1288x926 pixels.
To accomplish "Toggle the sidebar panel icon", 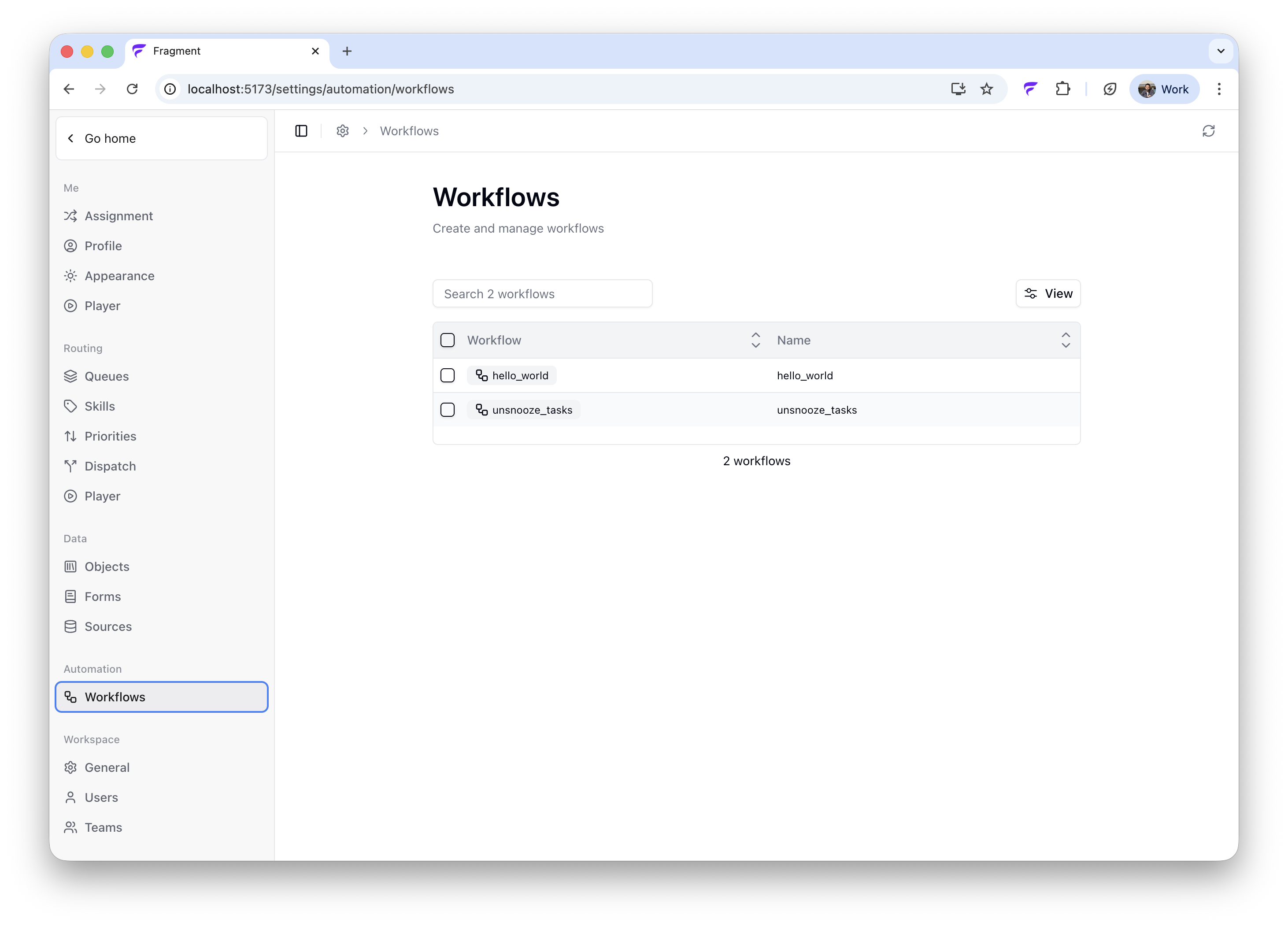I will (301, 131).
